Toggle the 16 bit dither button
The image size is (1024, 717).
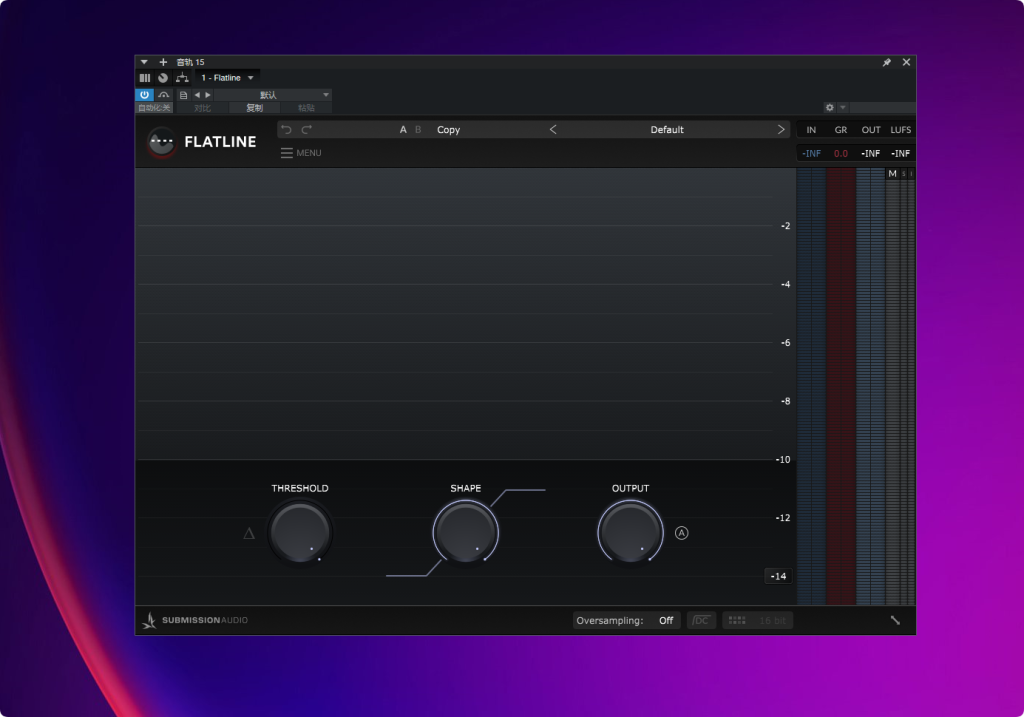758,620
